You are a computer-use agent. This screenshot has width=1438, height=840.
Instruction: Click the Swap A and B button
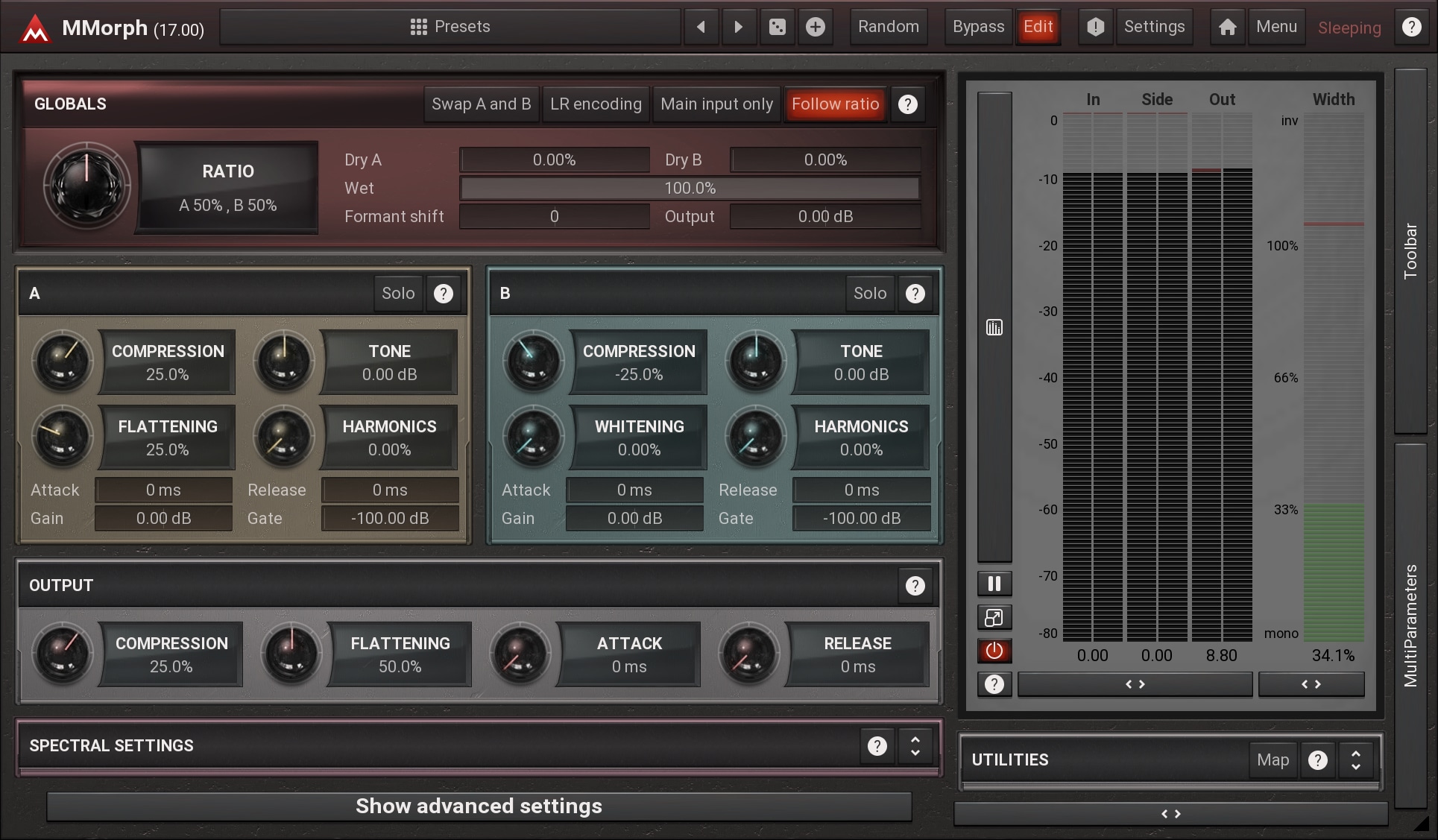click(x=481, y=104)
